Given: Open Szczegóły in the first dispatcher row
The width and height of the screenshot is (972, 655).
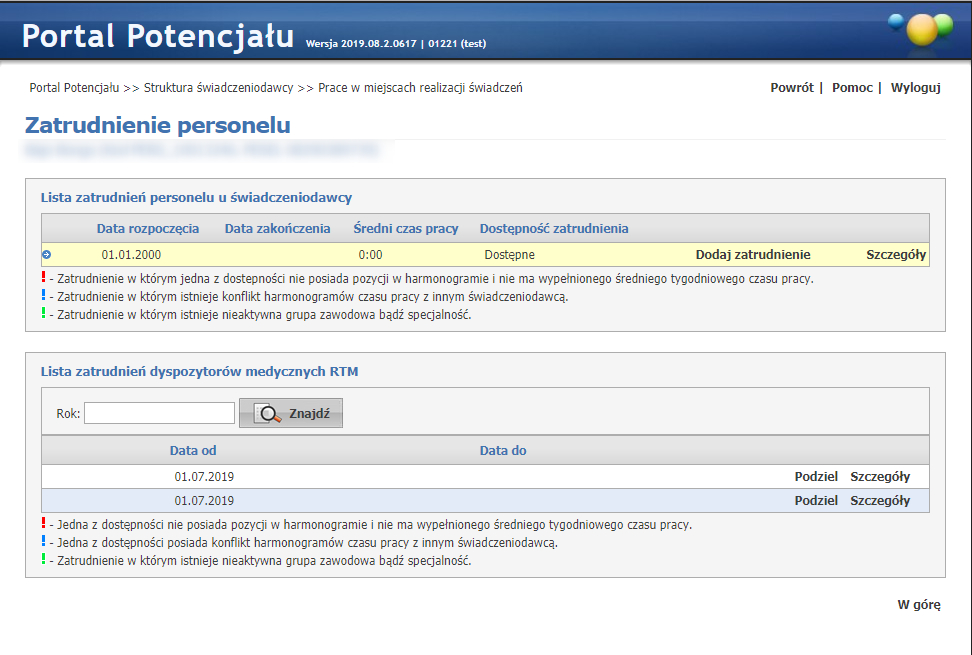Looking at the screenshot, I should coord(880,476).
